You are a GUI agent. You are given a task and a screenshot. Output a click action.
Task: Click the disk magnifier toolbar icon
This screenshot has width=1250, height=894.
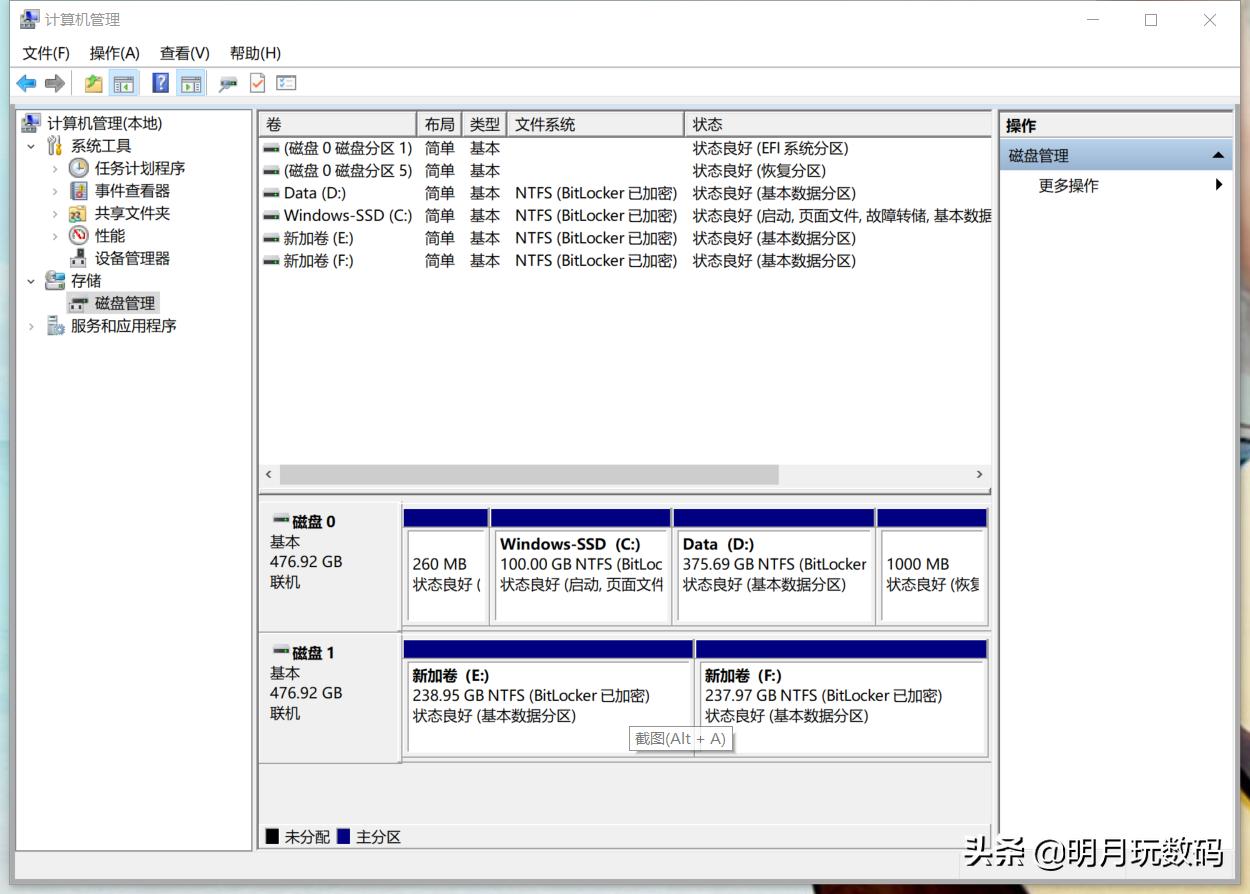point(226,83)
